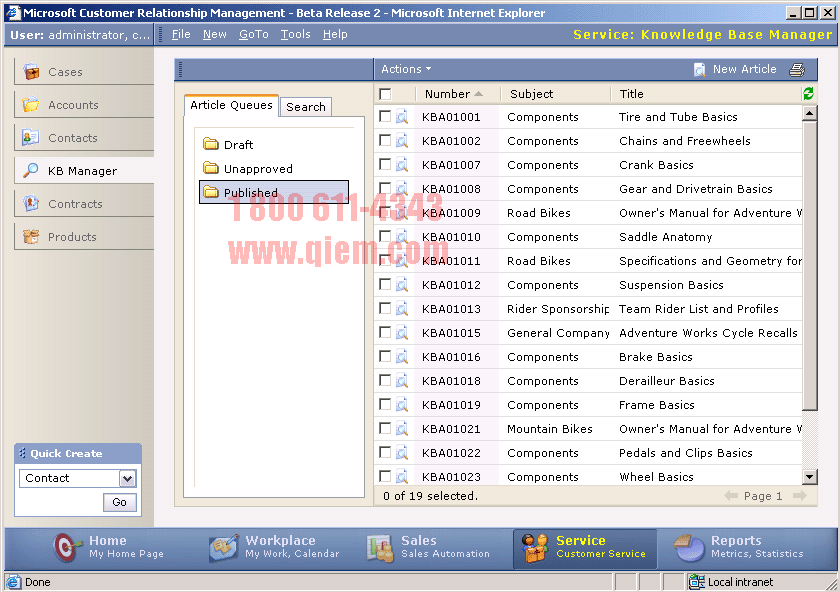Switch to the Search tab

pos(306,107)
